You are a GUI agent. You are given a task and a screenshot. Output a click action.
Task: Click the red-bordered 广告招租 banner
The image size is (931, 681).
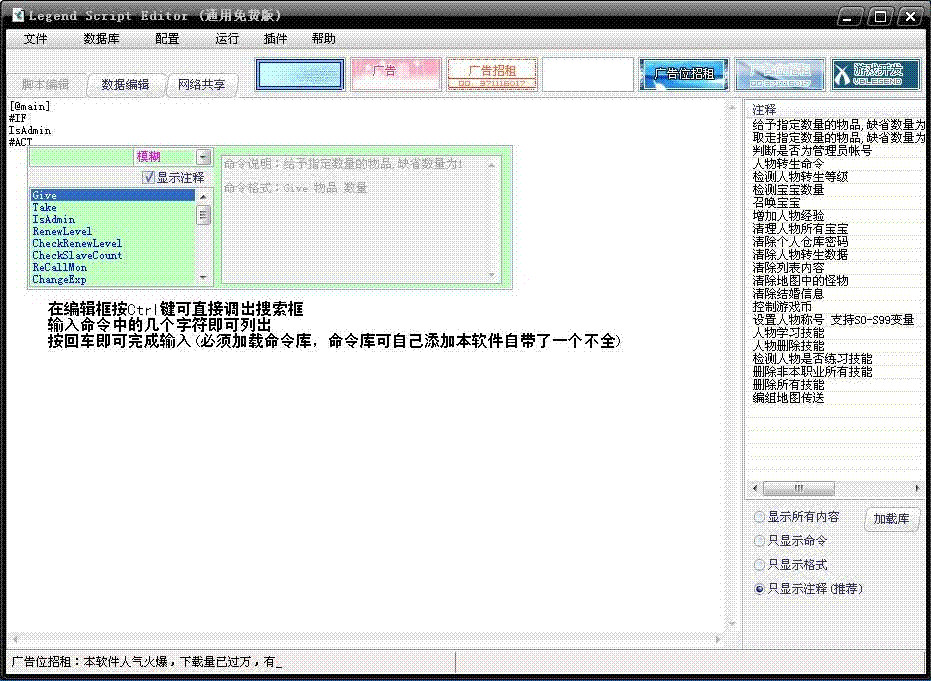tap(492, 74)
